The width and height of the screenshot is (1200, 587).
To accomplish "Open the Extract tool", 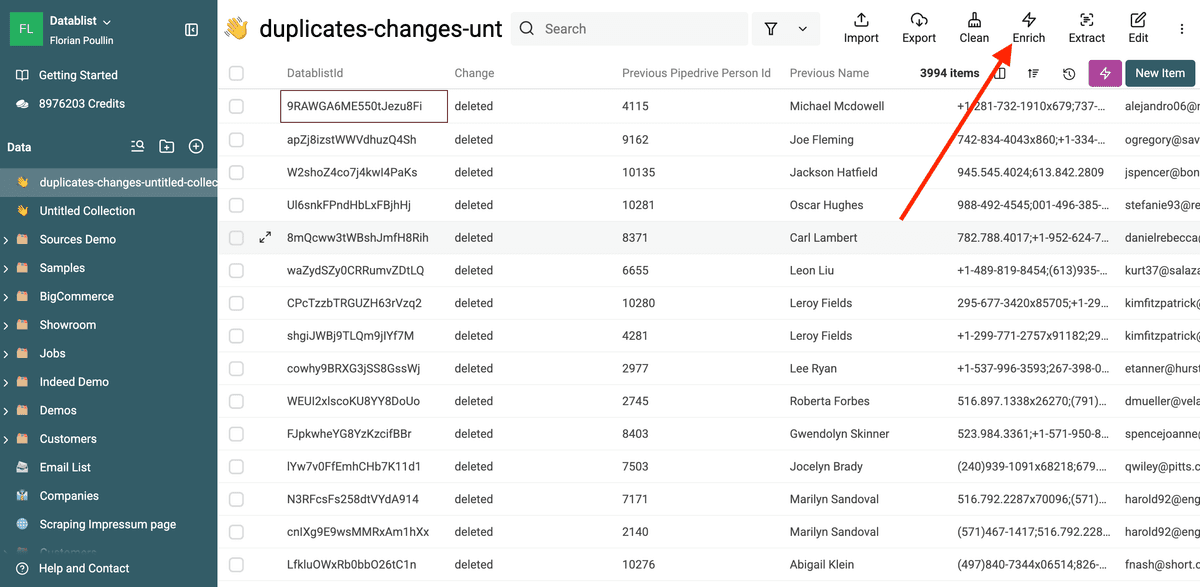I will [1086, 28].
